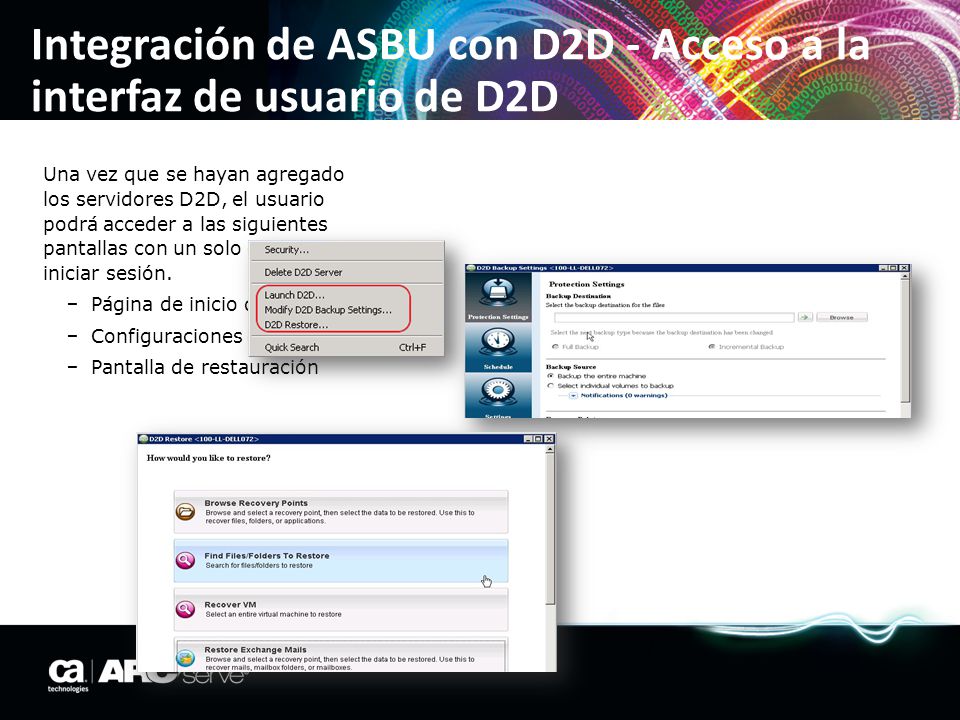Click the green arrow beside destination field
The width and height of the screenshot is (960, 720).
pyautogui.click(x=805, y=317)
